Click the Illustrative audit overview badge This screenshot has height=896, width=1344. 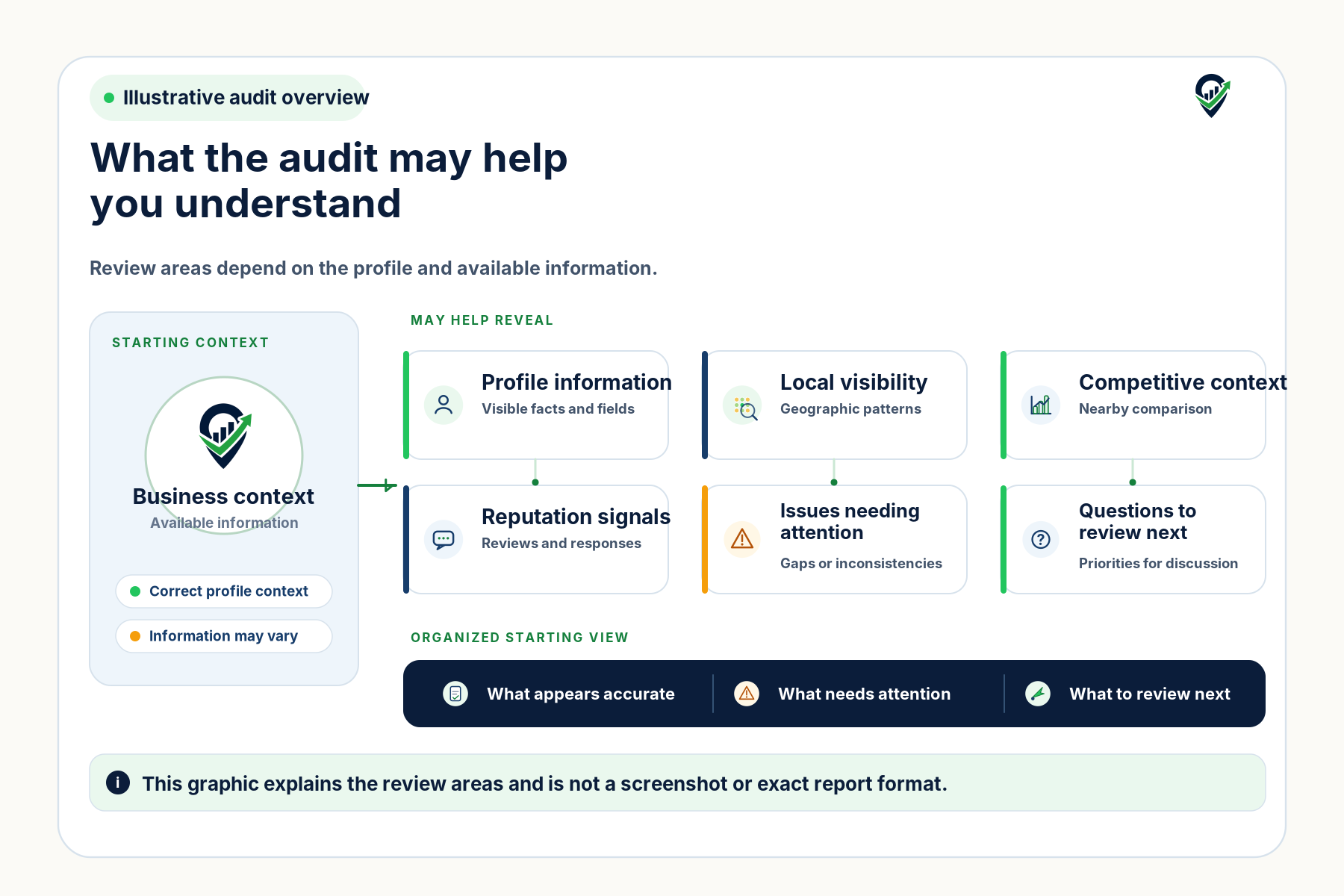[x=228, y=98]
